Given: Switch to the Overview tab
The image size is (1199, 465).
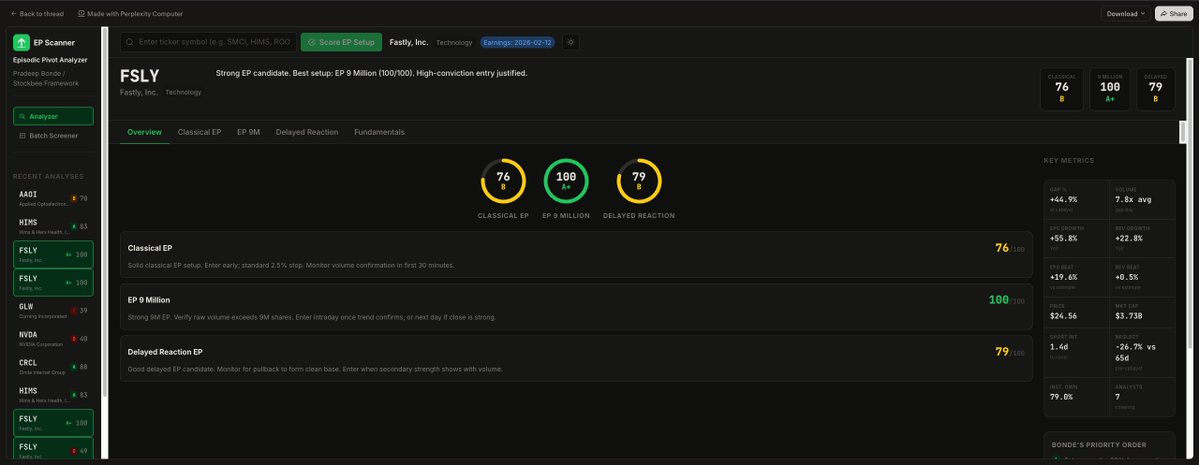Looking at the screenshot, I should [145, 132].
